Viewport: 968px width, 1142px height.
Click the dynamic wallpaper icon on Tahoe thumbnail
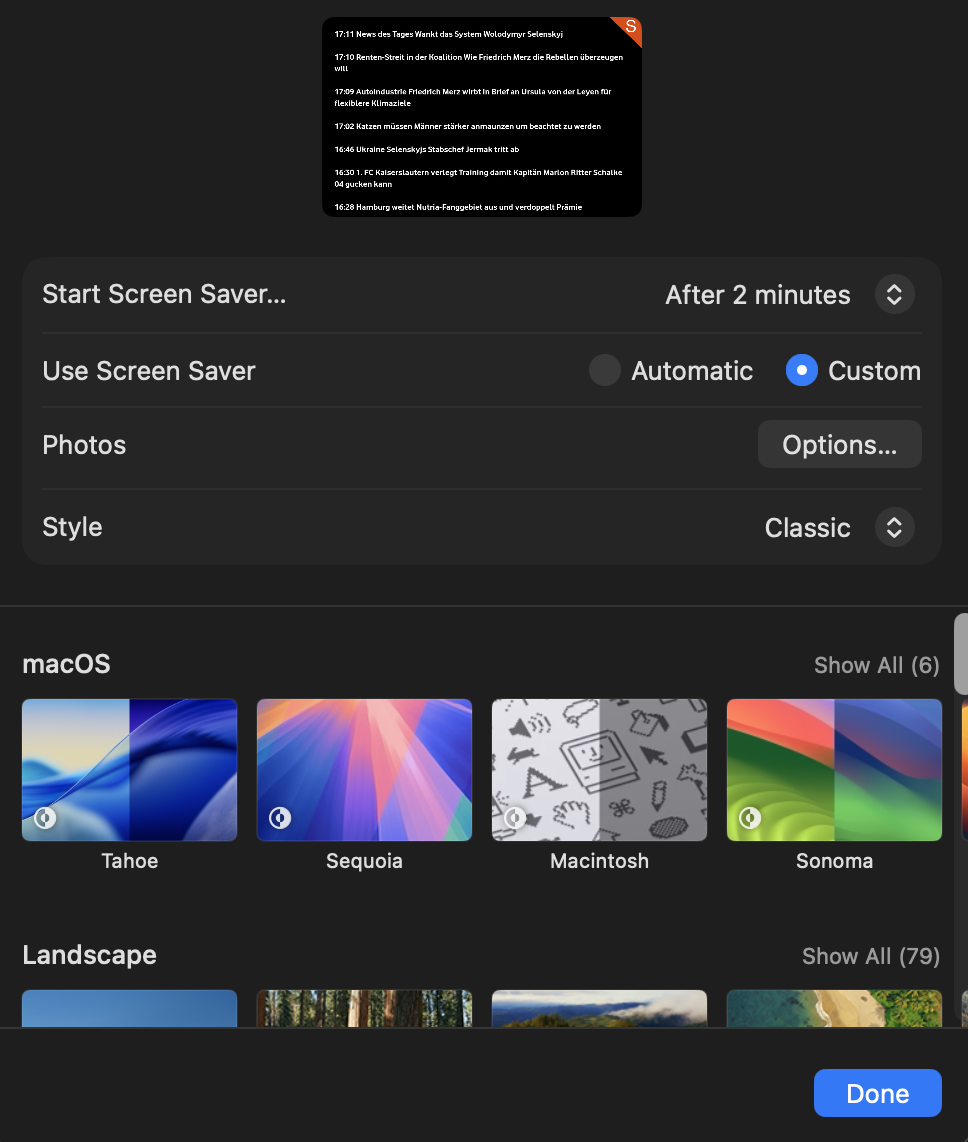point(45,818)
